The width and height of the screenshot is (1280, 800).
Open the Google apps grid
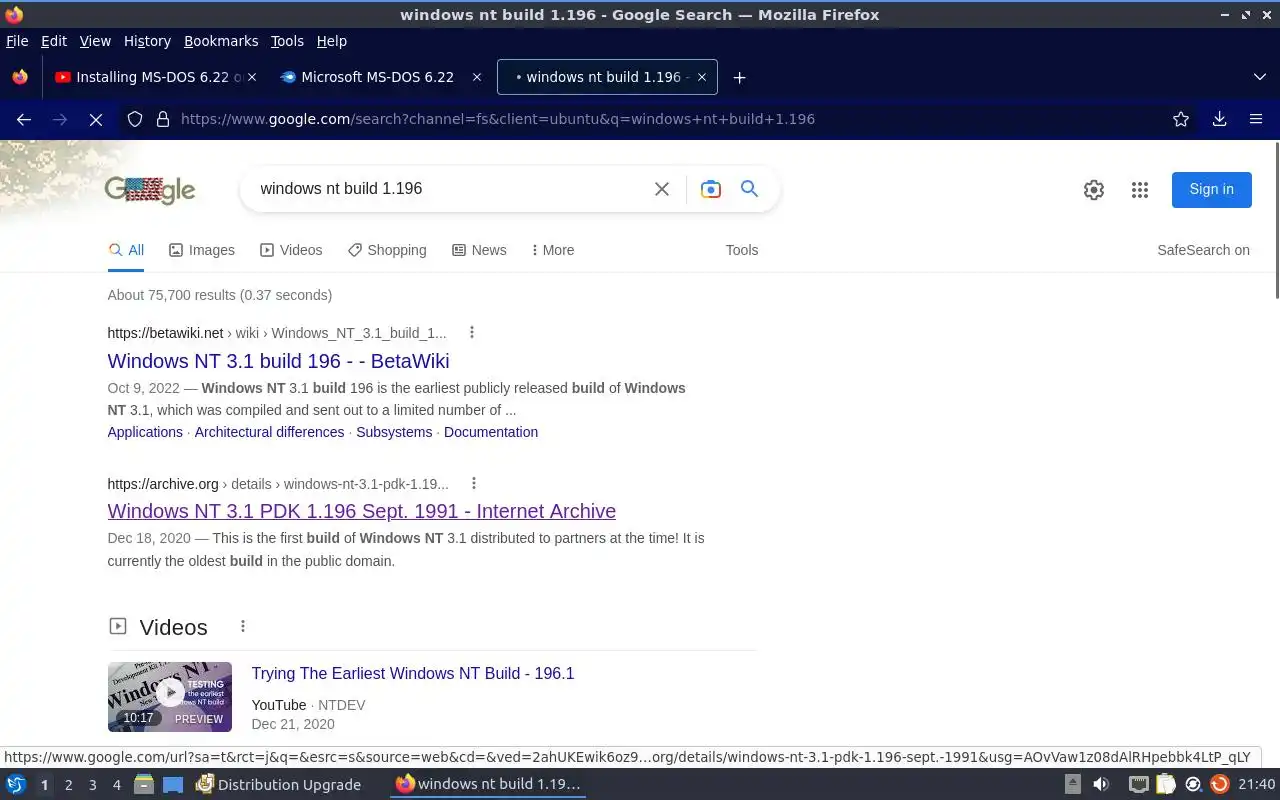pos(1140,190)
